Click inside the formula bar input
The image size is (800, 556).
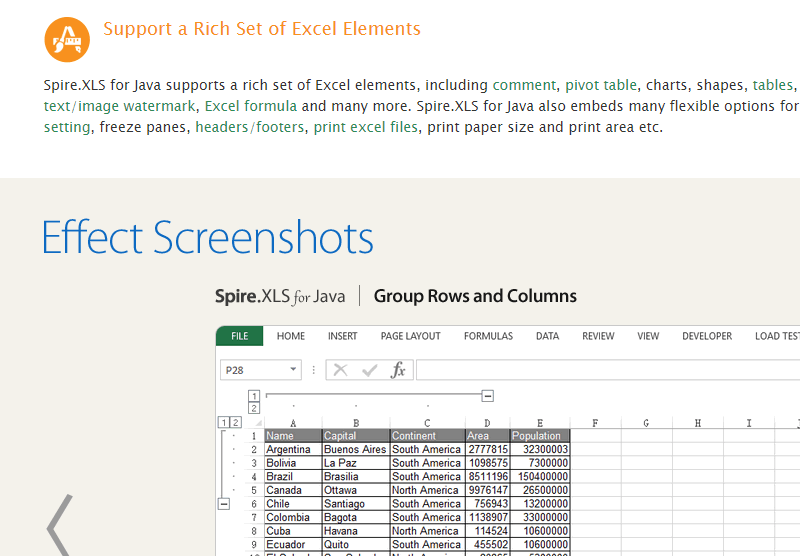608,370
